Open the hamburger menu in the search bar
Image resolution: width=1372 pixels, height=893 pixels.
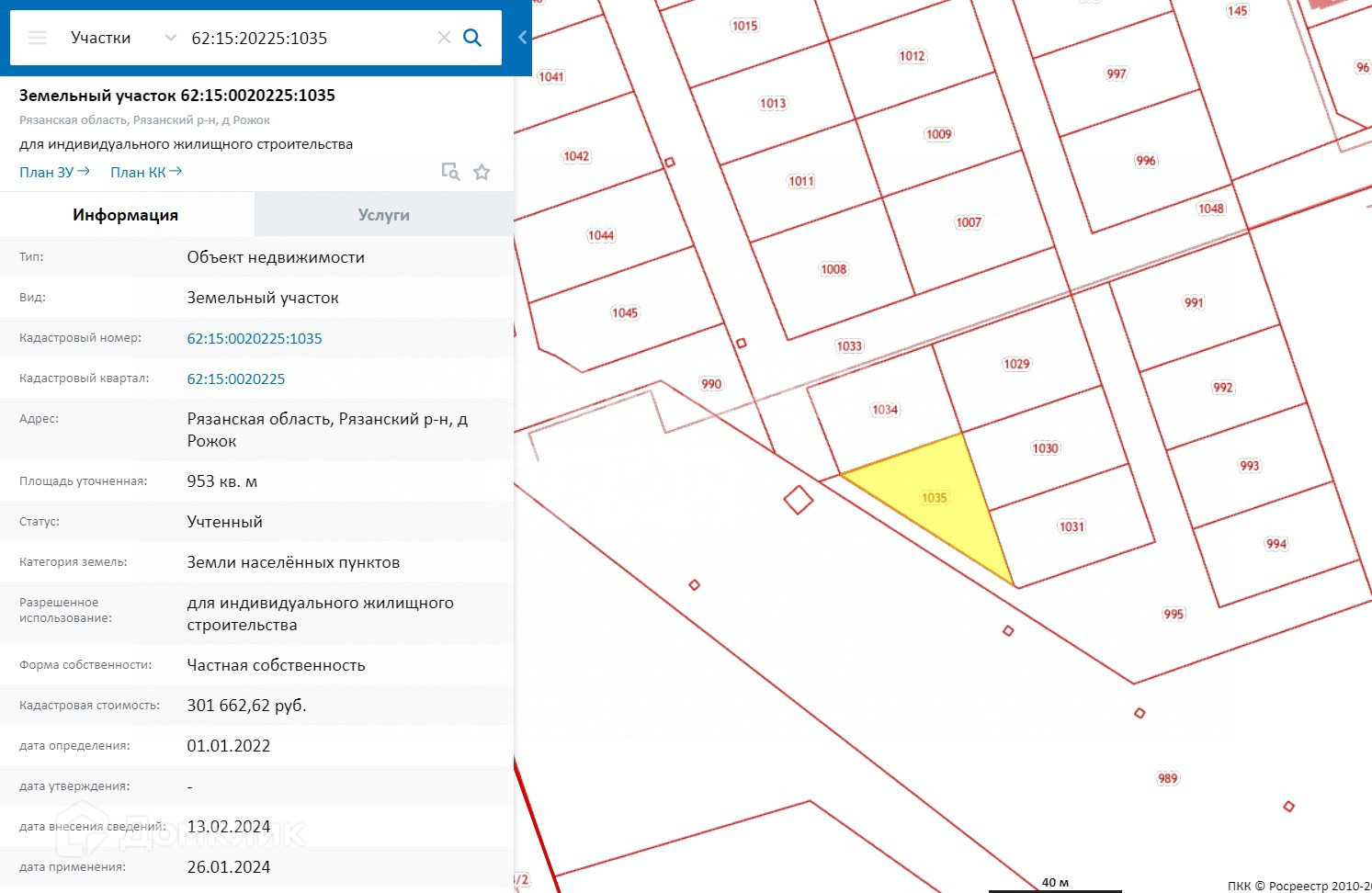coord(38,38)
